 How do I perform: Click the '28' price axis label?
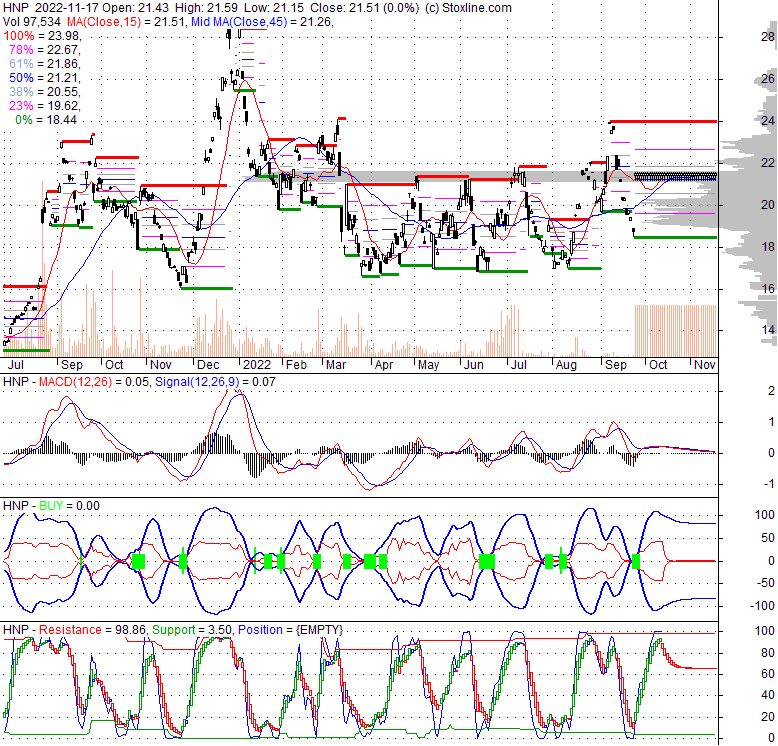[768, 37]
